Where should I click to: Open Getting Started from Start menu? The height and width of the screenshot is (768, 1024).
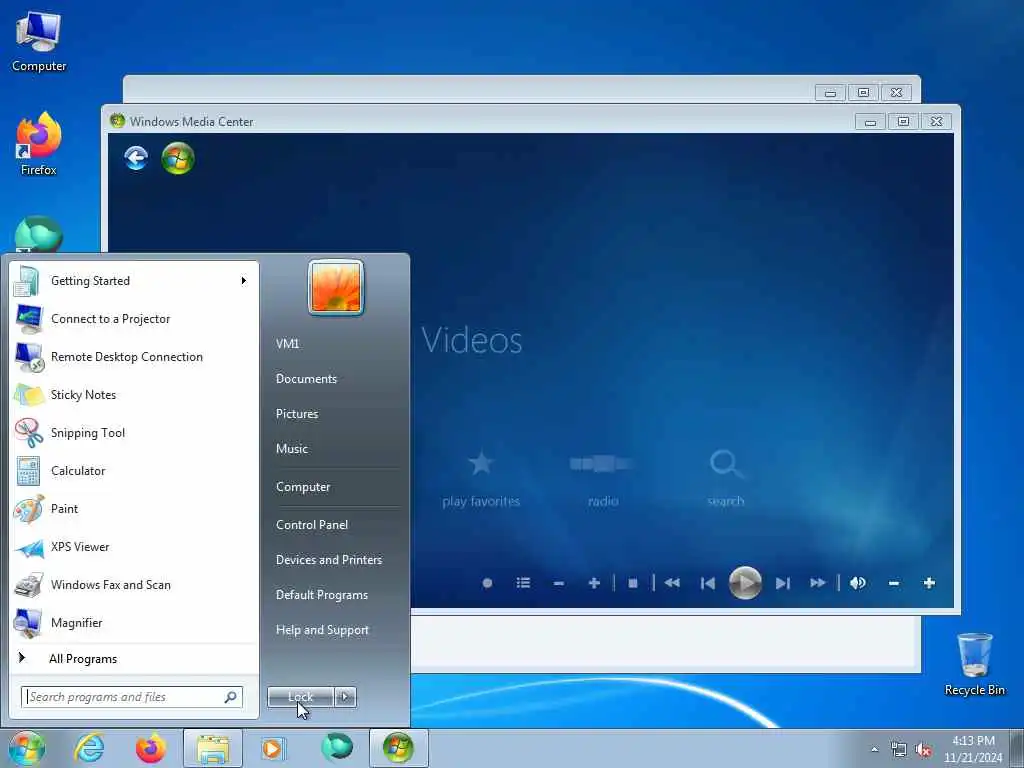135,281
